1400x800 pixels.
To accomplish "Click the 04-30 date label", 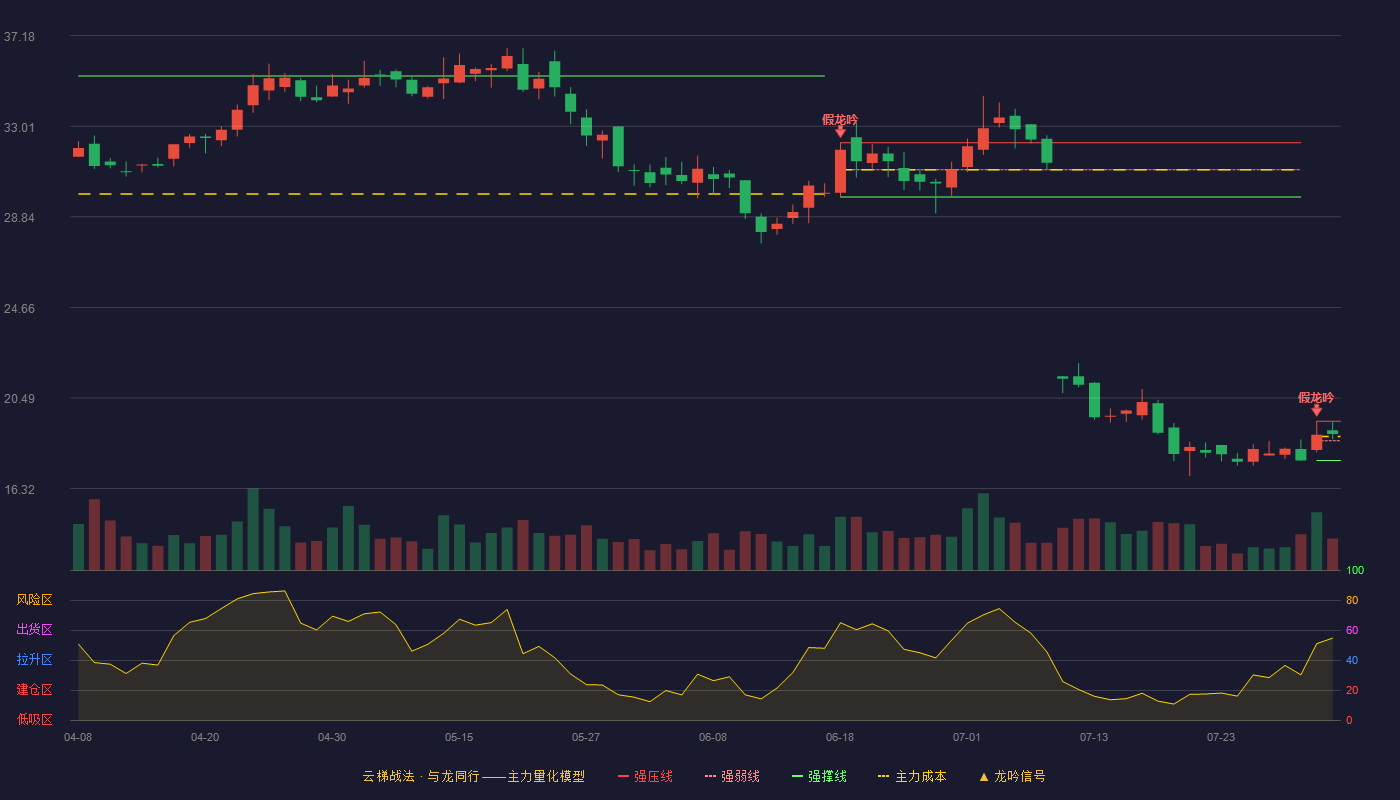I will (x=332, y=737).
